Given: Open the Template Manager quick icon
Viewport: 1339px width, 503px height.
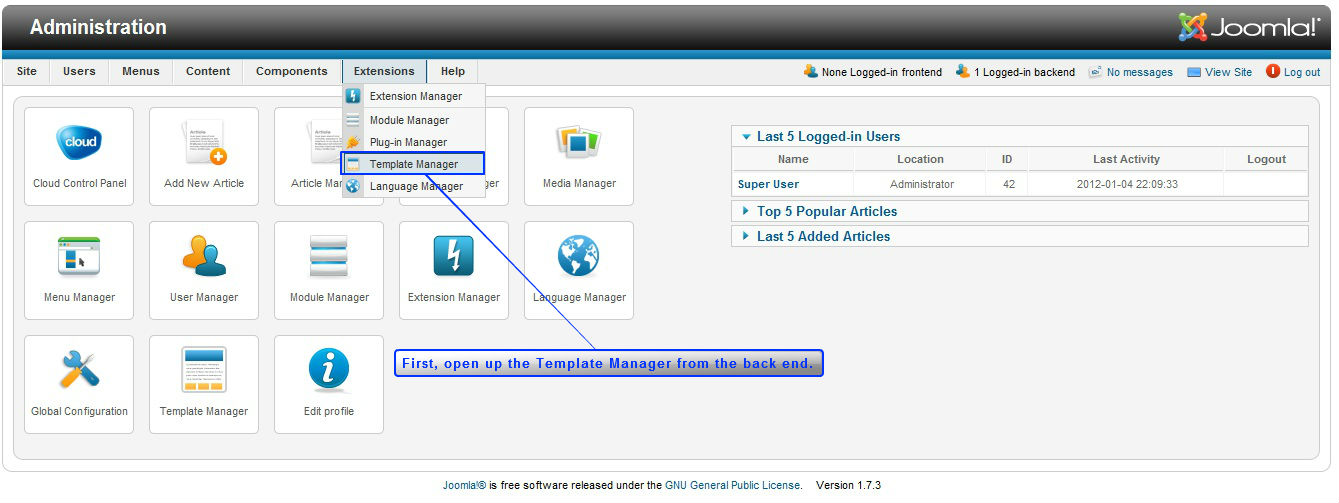Looking at the screenshot, I should coord(204,385).
